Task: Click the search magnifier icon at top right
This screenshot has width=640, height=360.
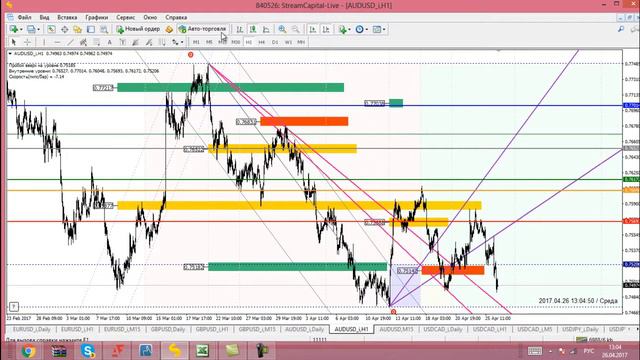Action: tap(621, 29)
